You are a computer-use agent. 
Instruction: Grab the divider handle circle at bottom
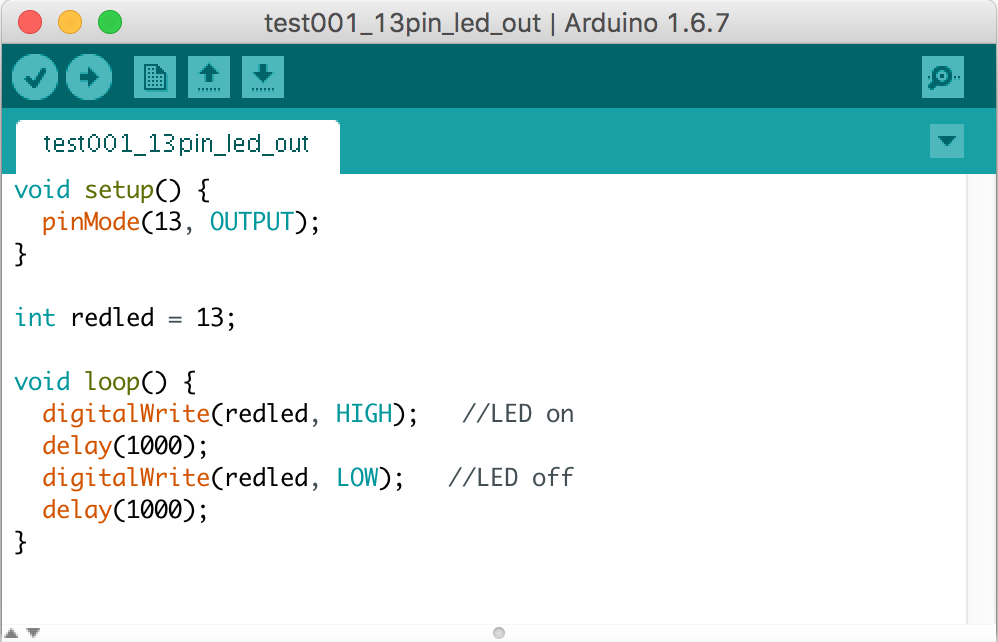pyautogui.click(x=499, y=632)
